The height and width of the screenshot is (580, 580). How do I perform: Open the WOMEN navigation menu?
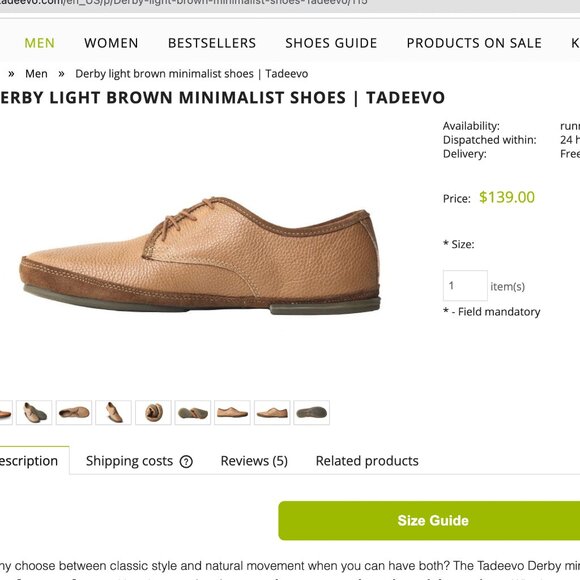point(111,43)
